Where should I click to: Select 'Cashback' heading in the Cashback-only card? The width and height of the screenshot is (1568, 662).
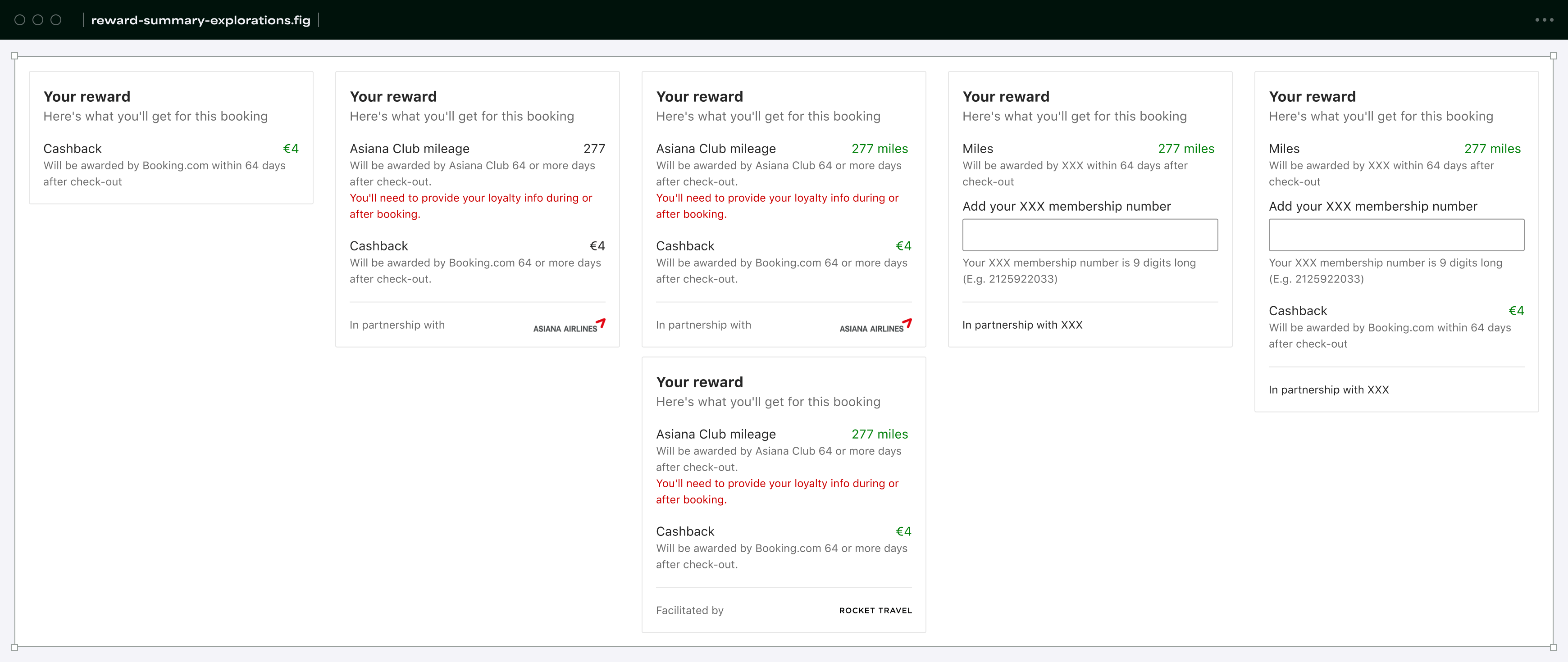[x=73, y=149]
